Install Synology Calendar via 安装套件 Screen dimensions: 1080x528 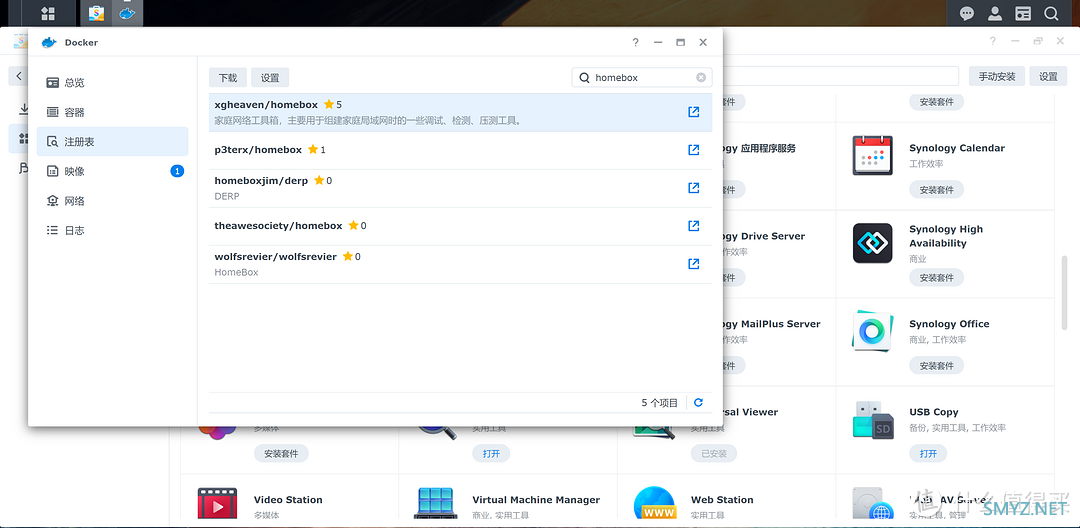click(936, 189)
